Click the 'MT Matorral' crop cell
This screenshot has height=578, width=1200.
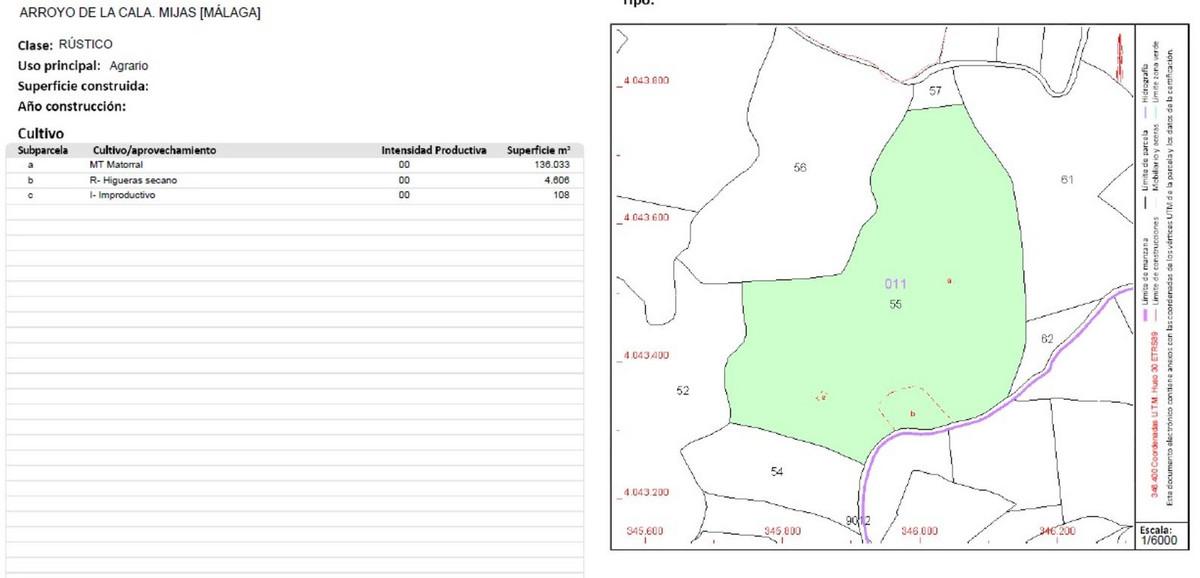click(x=117, y=164)
